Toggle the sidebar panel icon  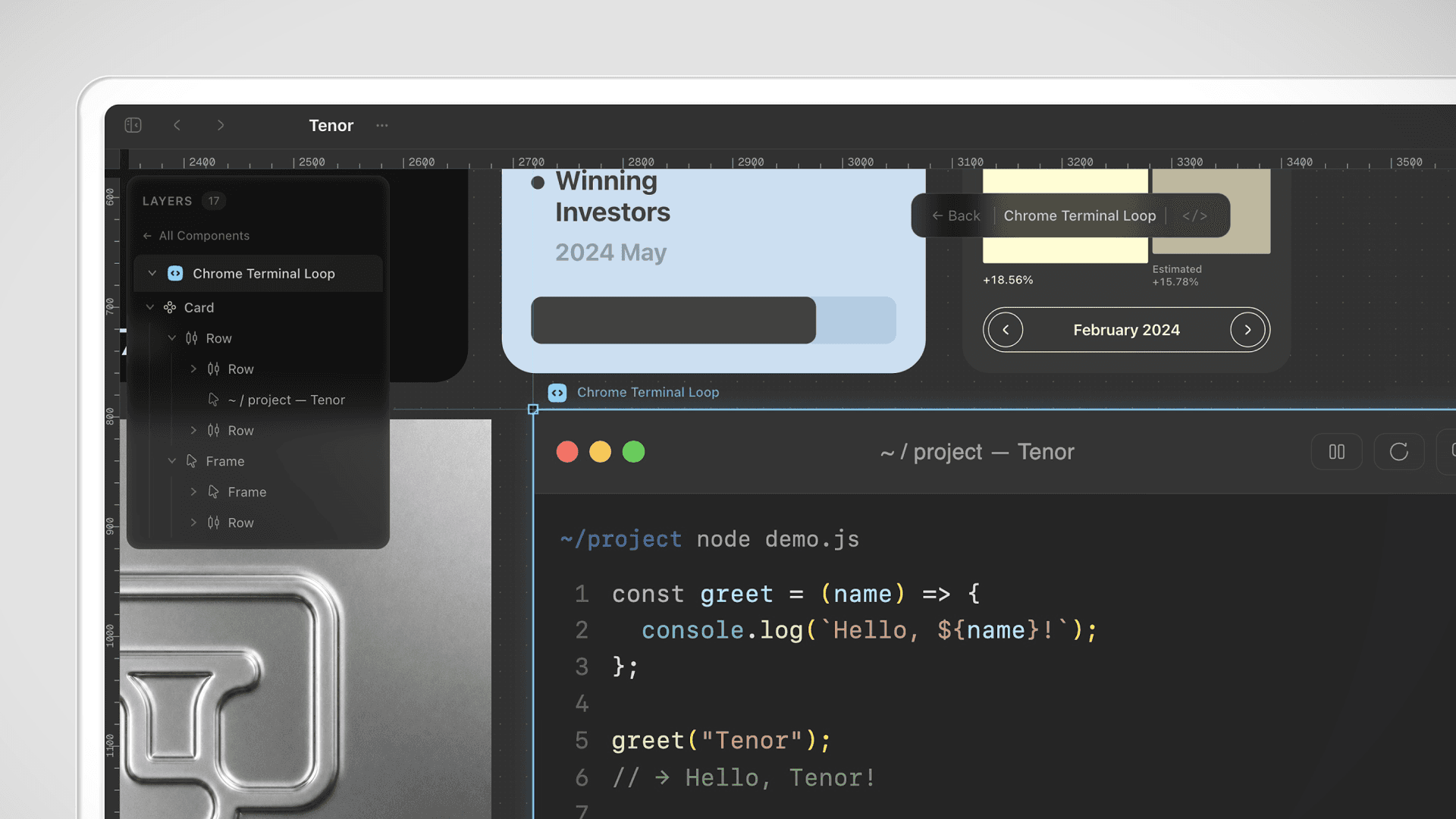pos(133,125)
